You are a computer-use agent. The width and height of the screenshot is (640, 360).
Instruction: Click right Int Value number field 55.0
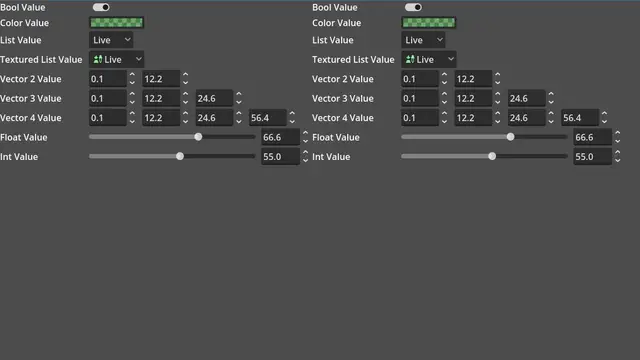[593, 157]
